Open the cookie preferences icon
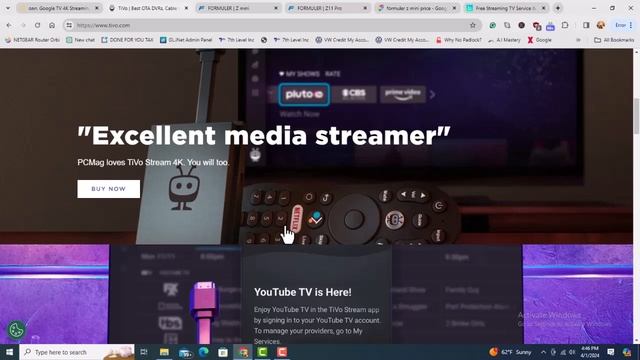640x360 pixels. click(16, 330)
